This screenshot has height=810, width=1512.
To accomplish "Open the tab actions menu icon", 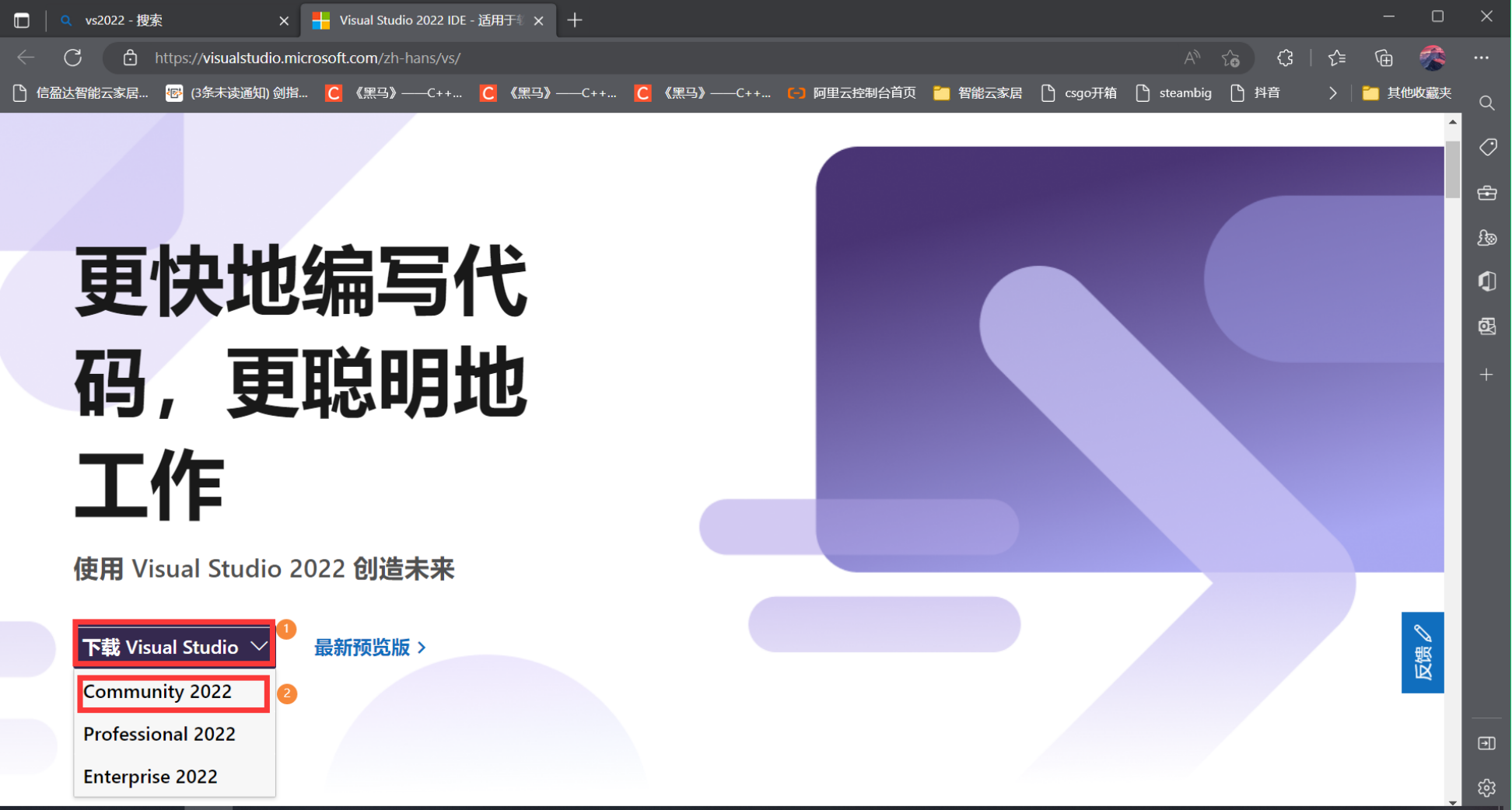I will (22, 20).
